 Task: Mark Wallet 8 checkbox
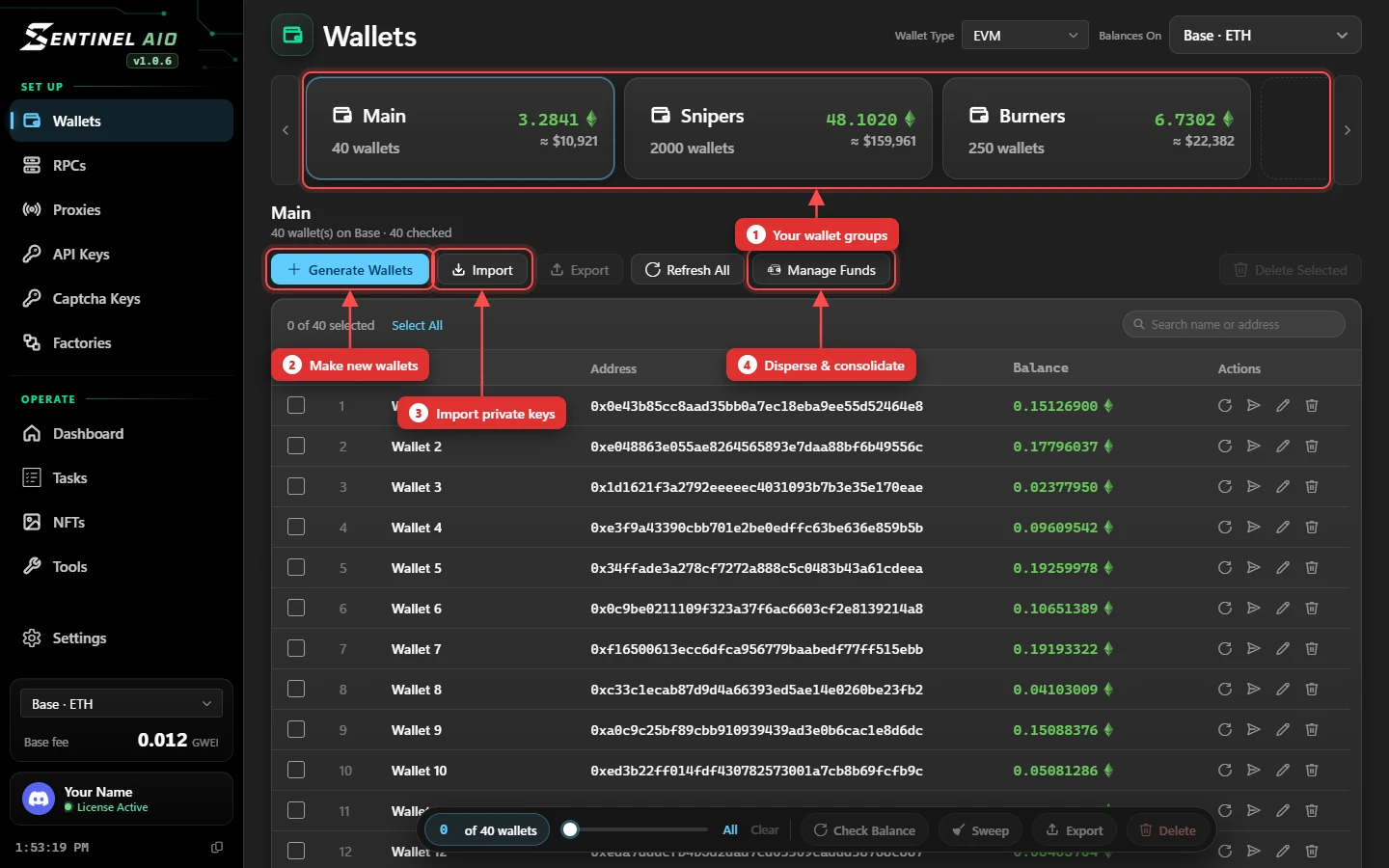(x=296, y=689)
